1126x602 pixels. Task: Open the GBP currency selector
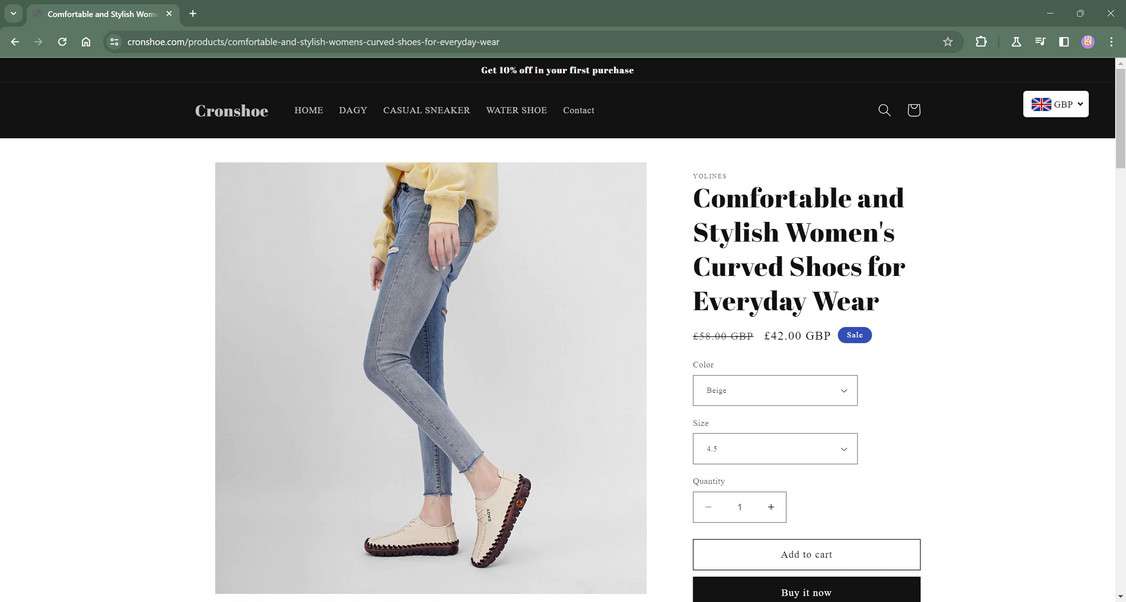(1055, 103)
